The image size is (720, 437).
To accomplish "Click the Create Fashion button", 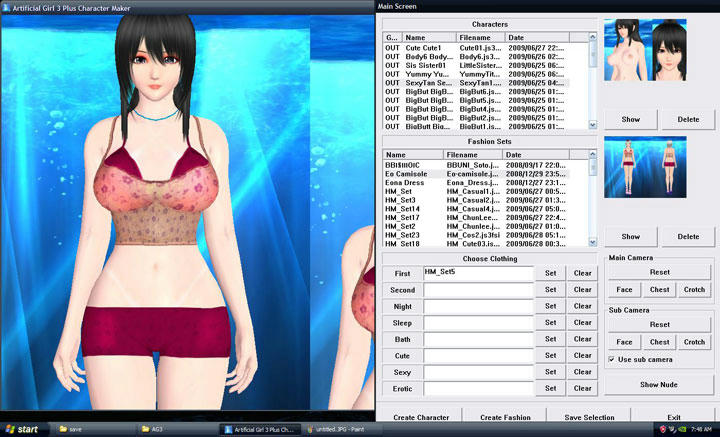I will click(505, 417).
